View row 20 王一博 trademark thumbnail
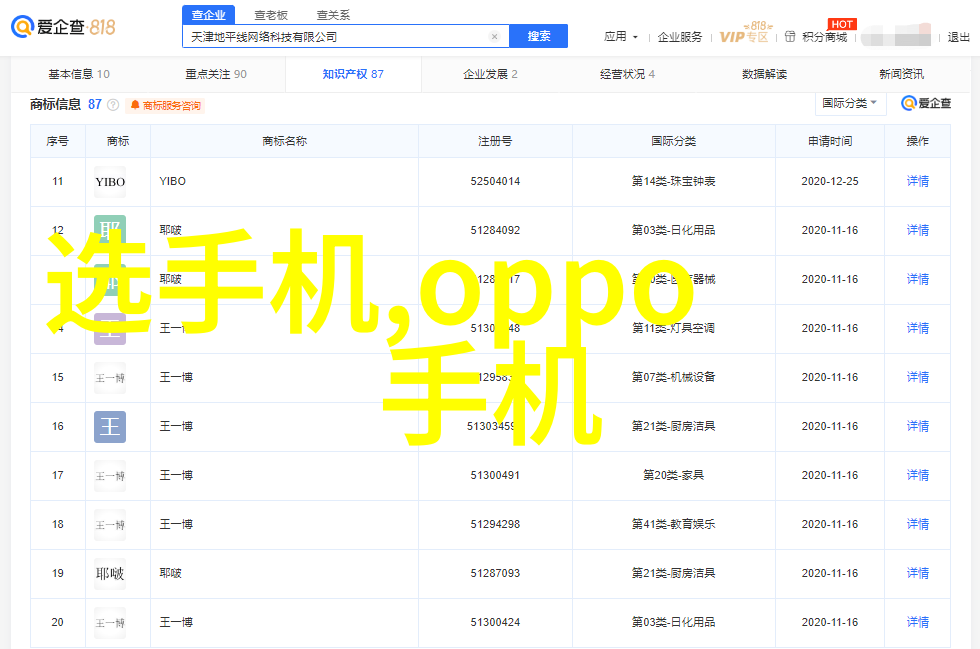 tap(110, 623)
